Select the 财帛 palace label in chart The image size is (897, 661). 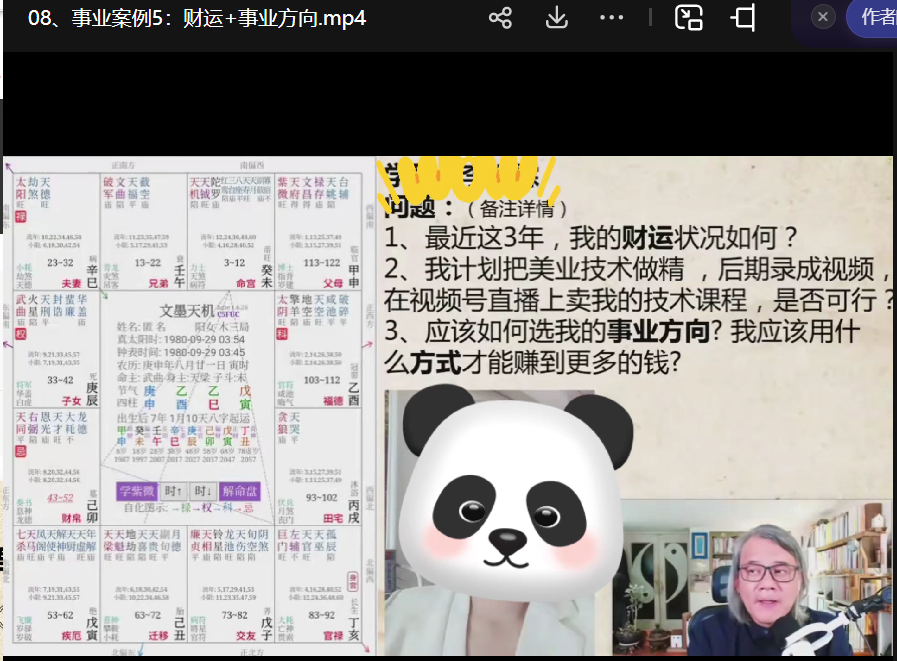point(72,519)
